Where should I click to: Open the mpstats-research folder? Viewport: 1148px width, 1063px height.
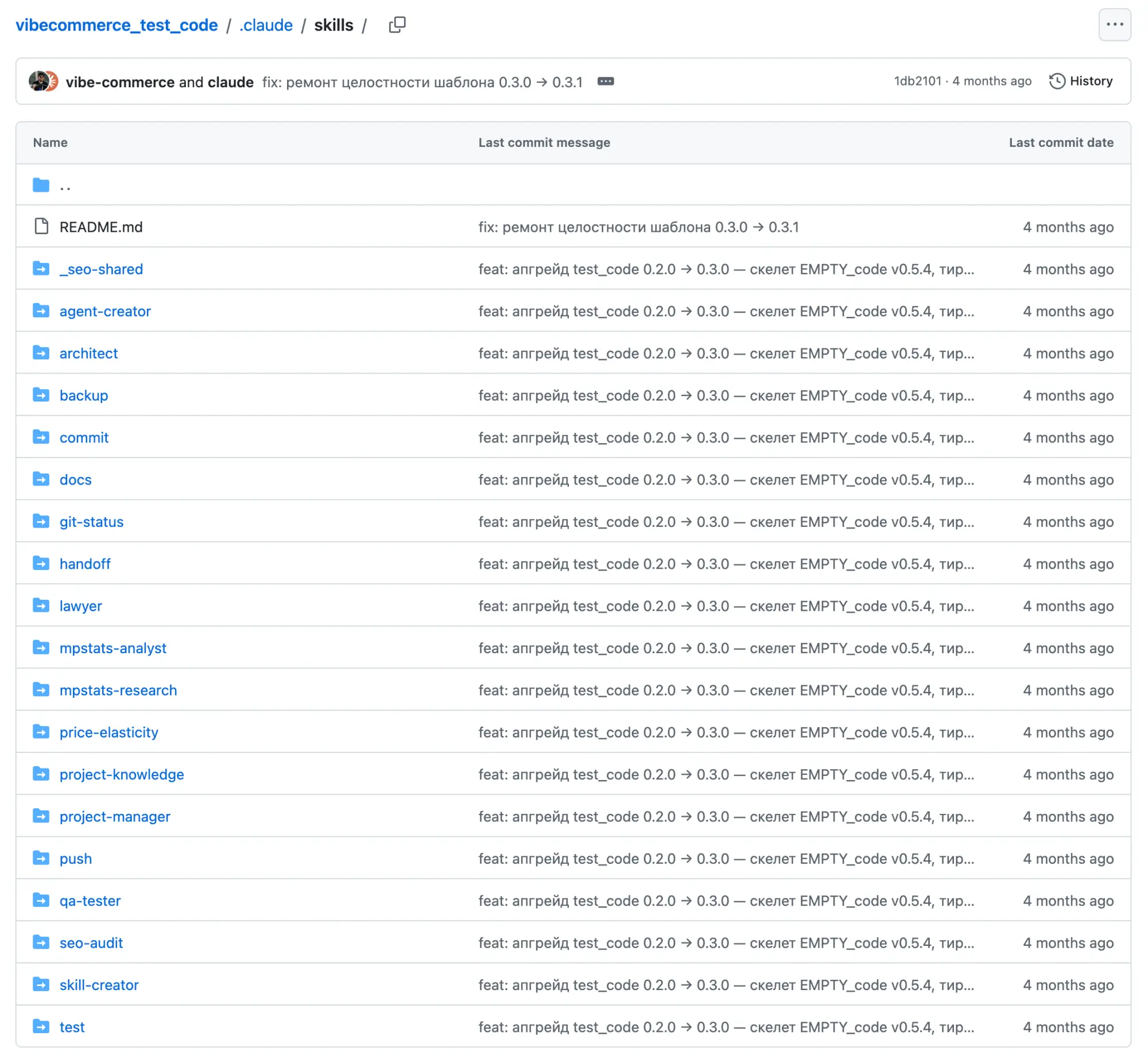coord(118,690)
